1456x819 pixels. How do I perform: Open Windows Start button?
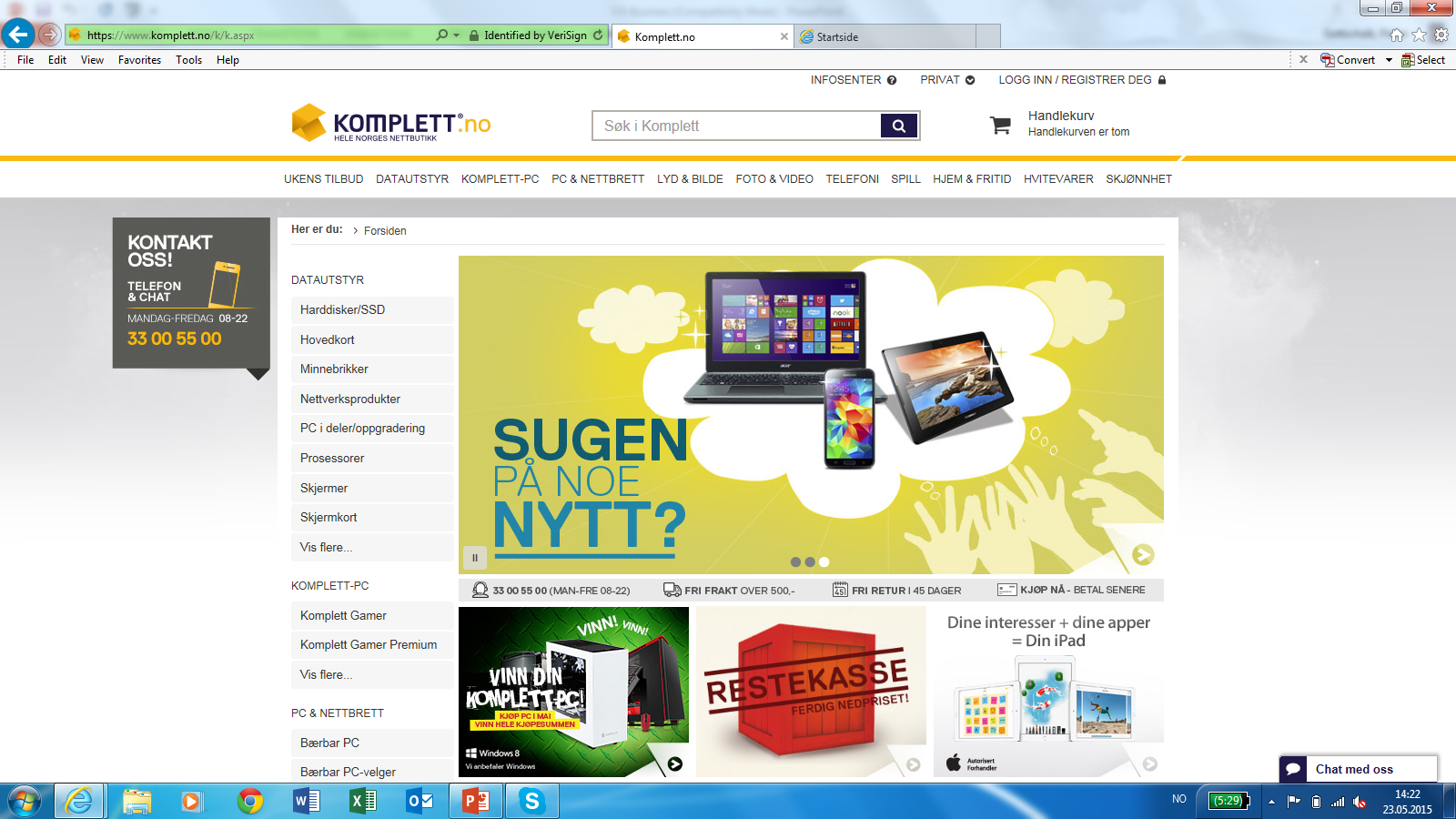(25, 802)
